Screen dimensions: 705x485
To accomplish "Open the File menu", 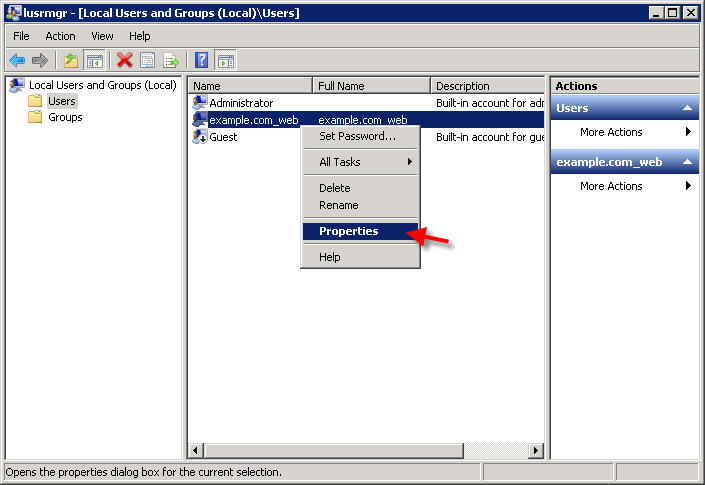I will click(x=21, y=36).
